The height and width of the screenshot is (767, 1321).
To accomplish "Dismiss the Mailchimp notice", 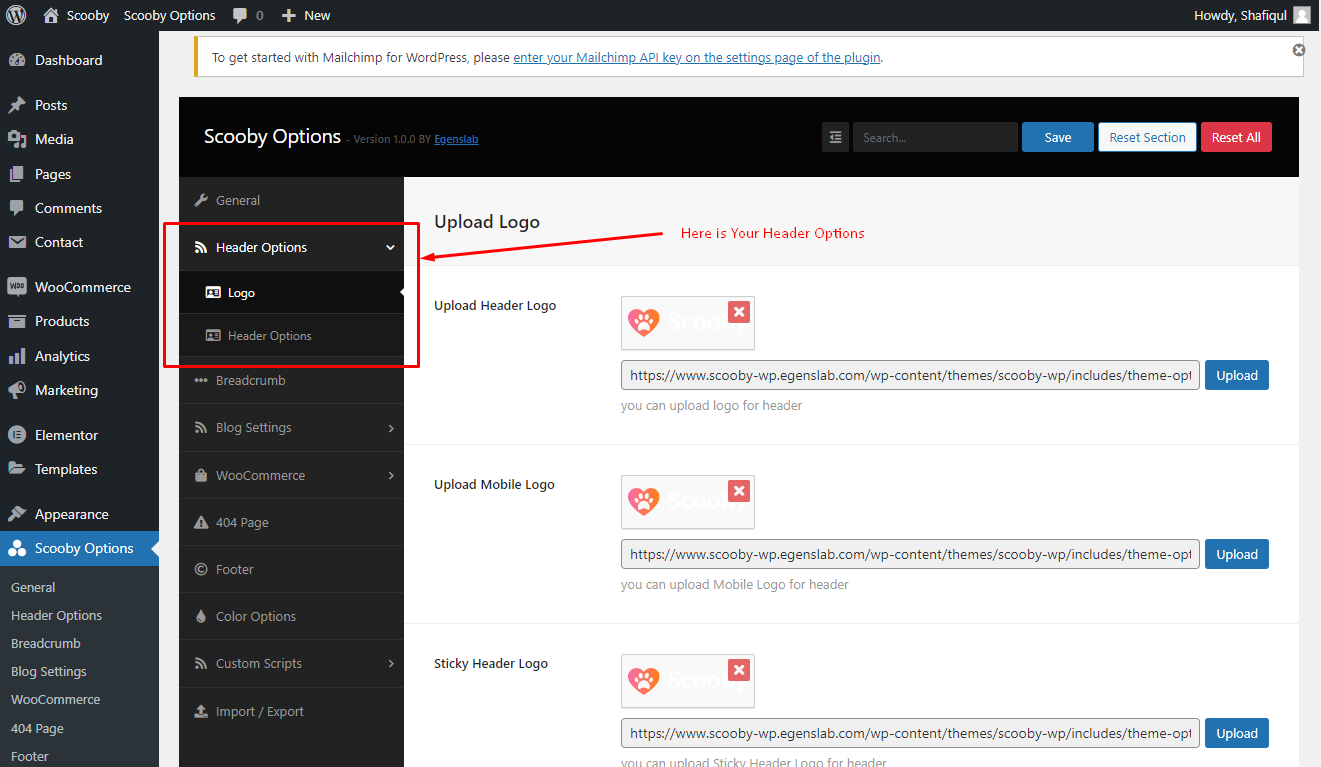I will click(1298, 50).
